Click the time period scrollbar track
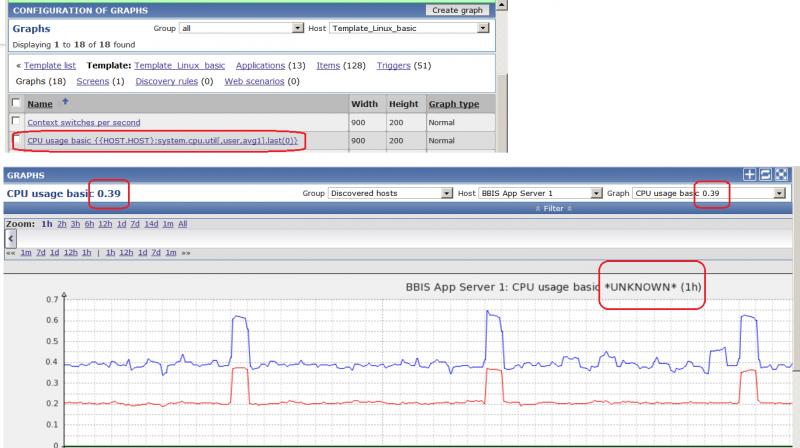This screenshot has width=800, height=448. (x=404, y=238)
